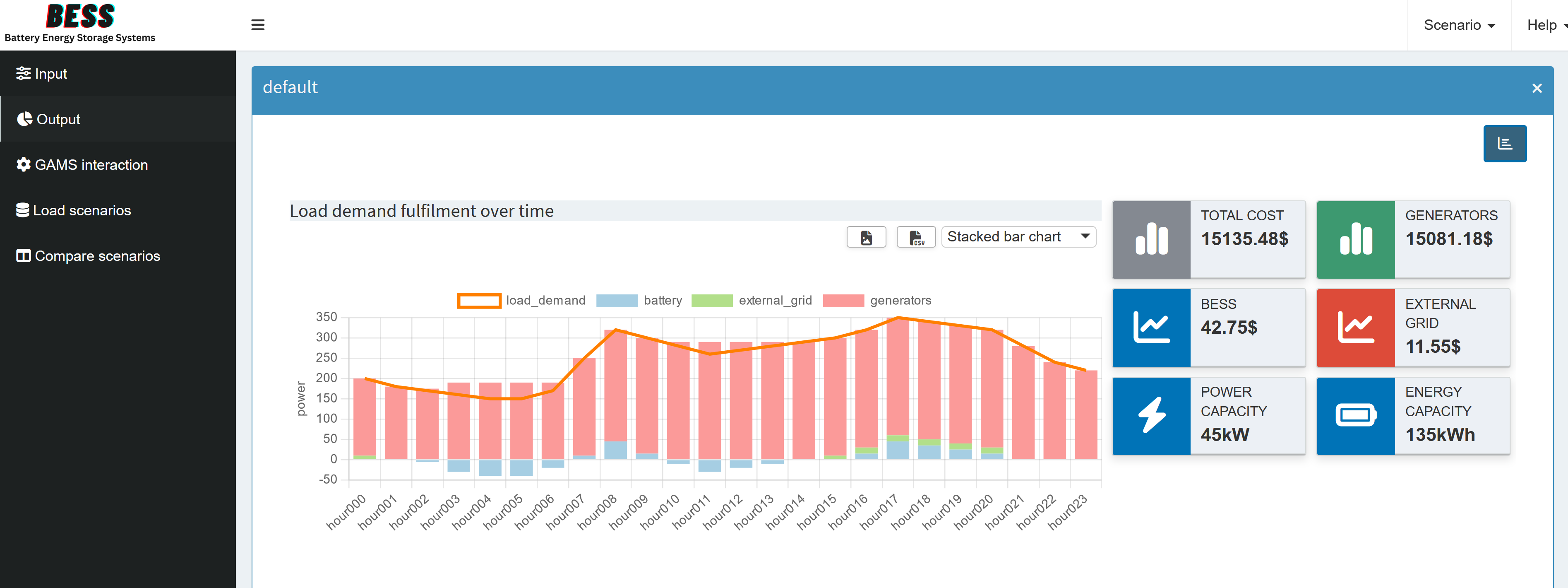The height and width of the screenshot is (588, 1568).
Task: Open GAMS interaction in sidebar
Action: [x=91, y=164]
